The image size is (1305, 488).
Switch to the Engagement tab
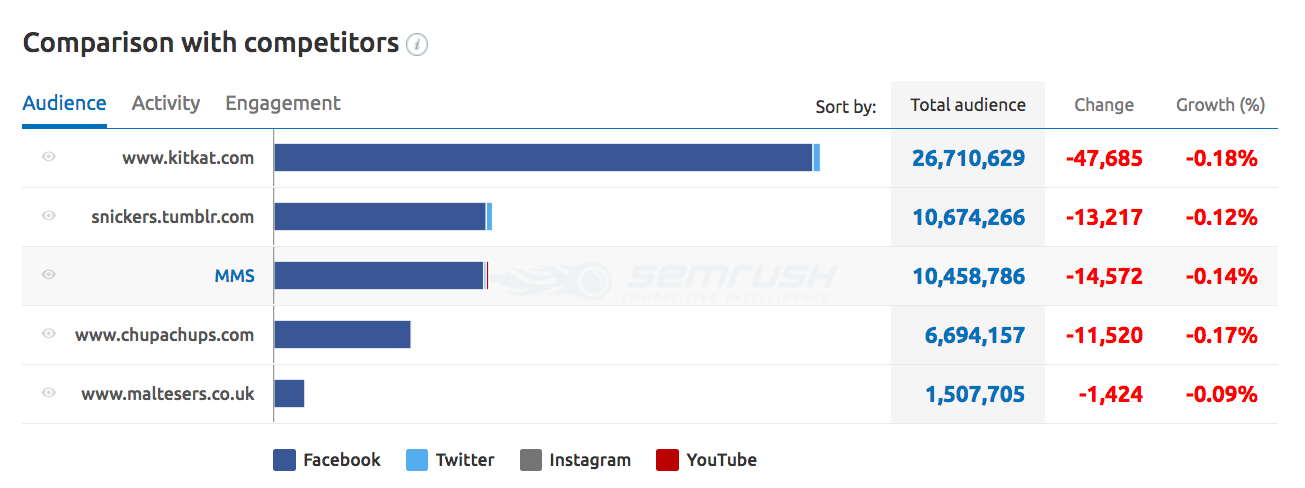pos(283,103)
